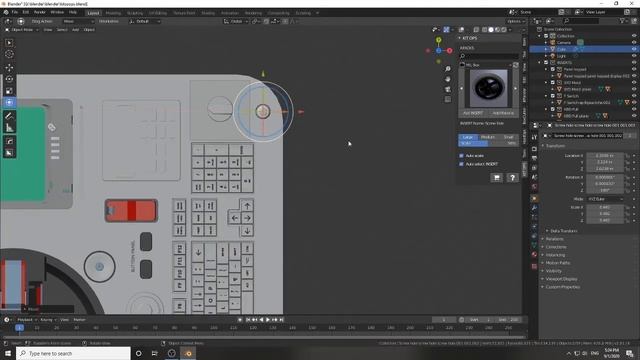
Task: Open the XYZ Euler rotation mode dropdown
Action: (x=605, y=199)
